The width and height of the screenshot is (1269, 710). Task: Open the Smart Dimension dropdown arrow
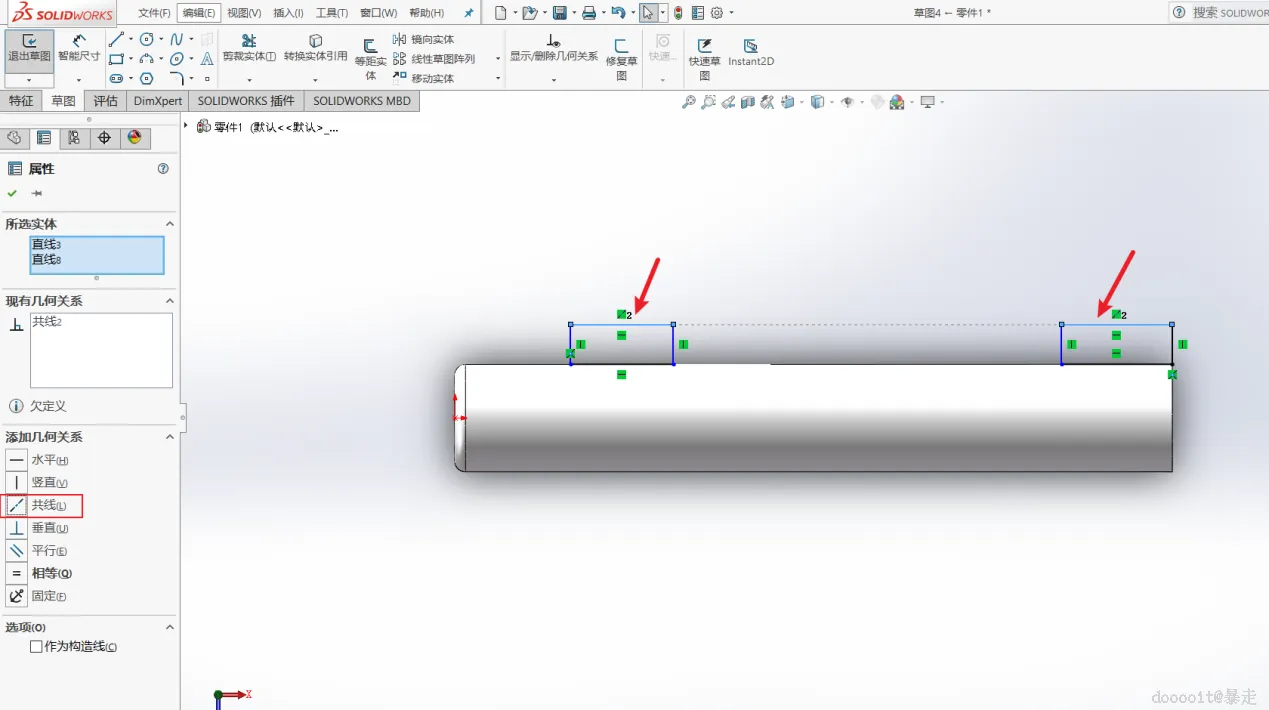(x=79, y=80)
